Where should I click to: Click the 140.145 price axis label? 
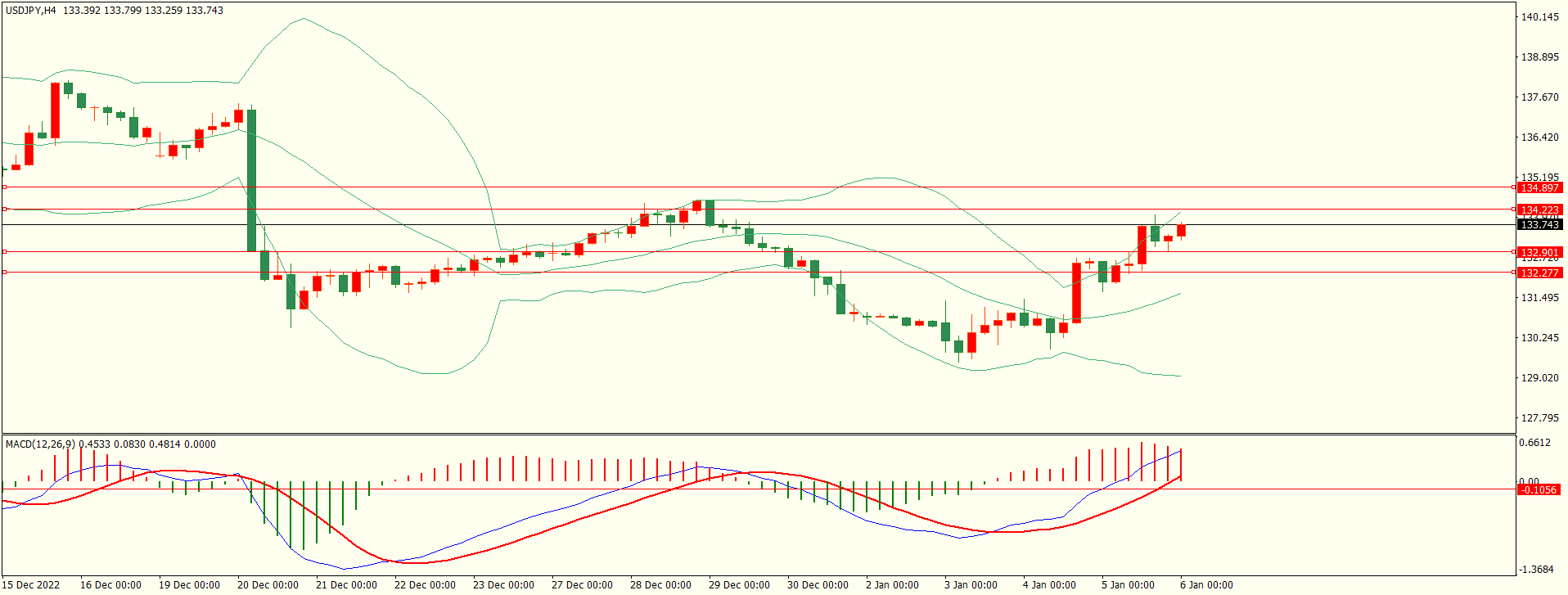click(x=1539, y=17)
